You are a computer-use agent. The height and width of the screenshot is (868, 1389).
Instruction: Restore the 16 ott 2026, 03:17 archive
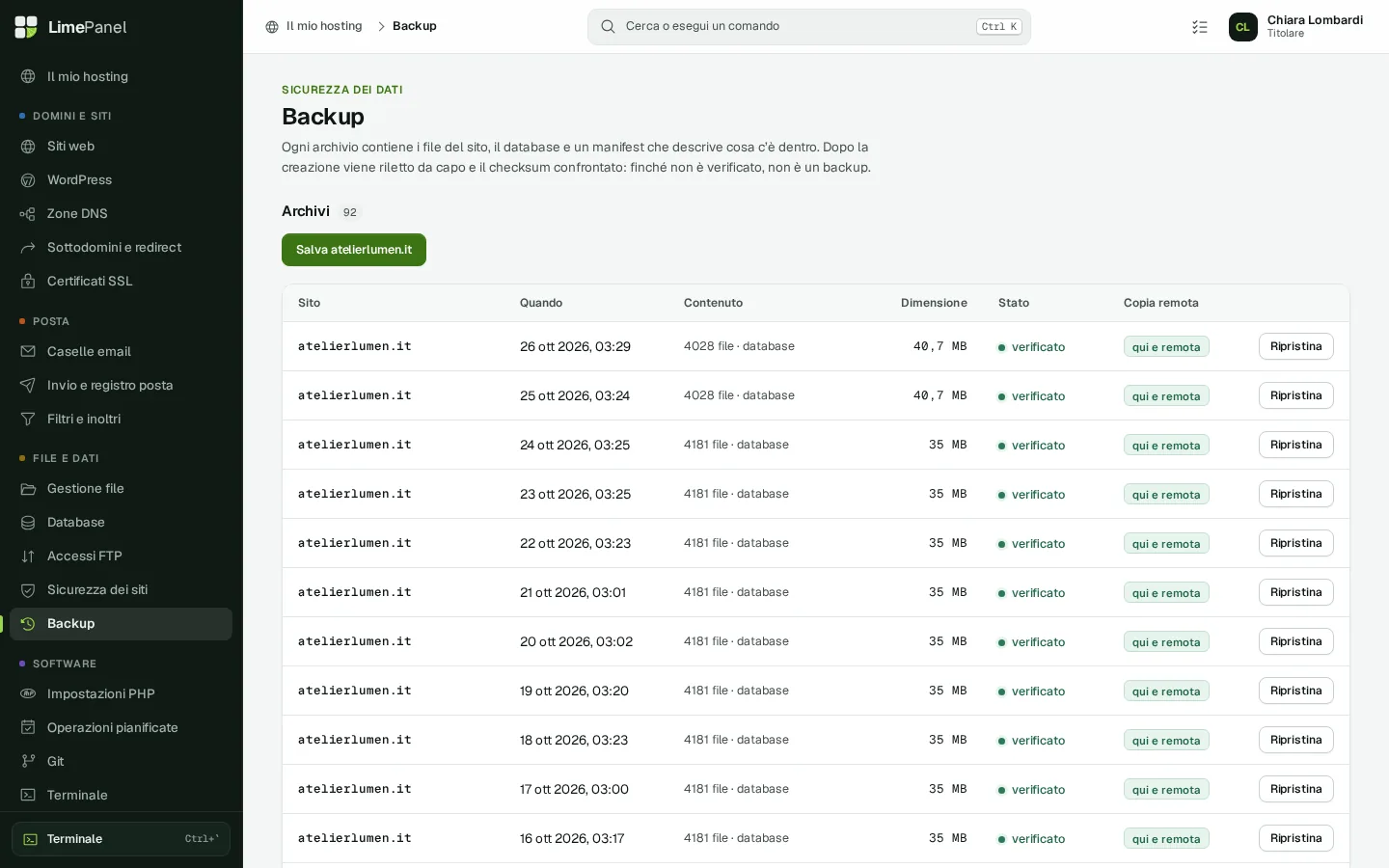1295,838
